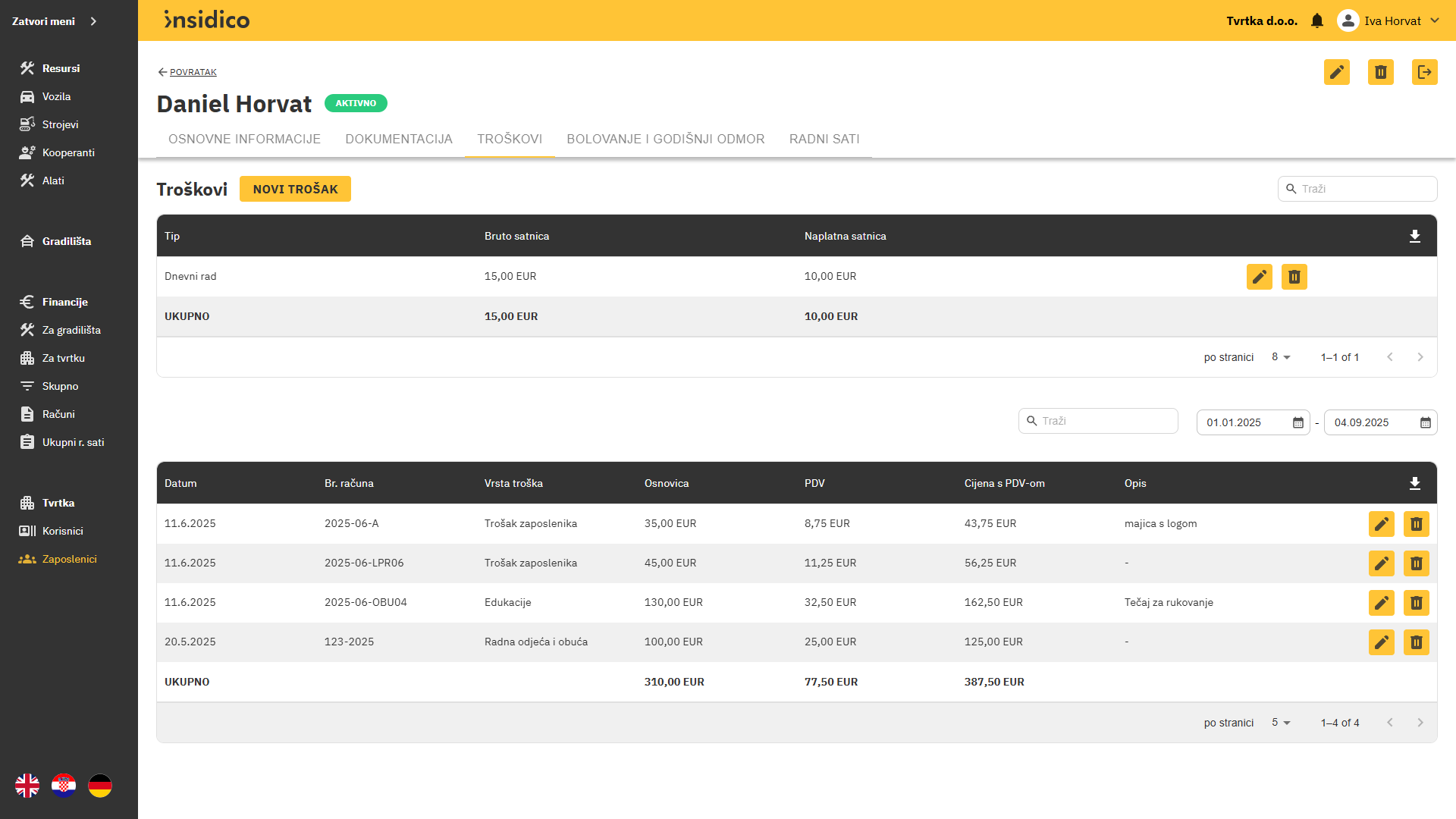Click the edit employee pencil icon at top right
This screenshot has width=1456, height=819.
(x=1336, y=72)
